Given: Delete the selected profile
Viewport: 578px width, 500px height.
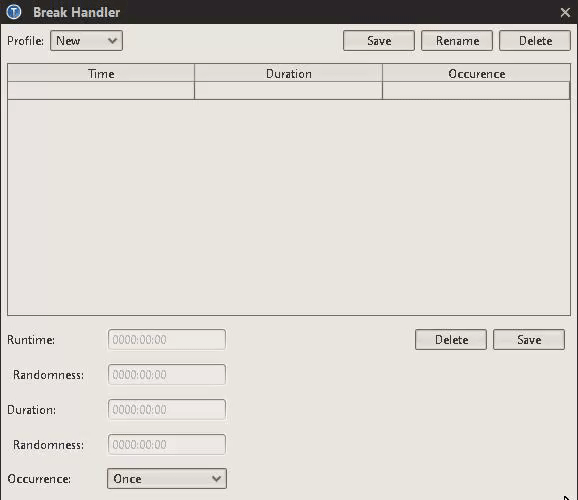Looking at the screenshot, I should tap(535, 41).
